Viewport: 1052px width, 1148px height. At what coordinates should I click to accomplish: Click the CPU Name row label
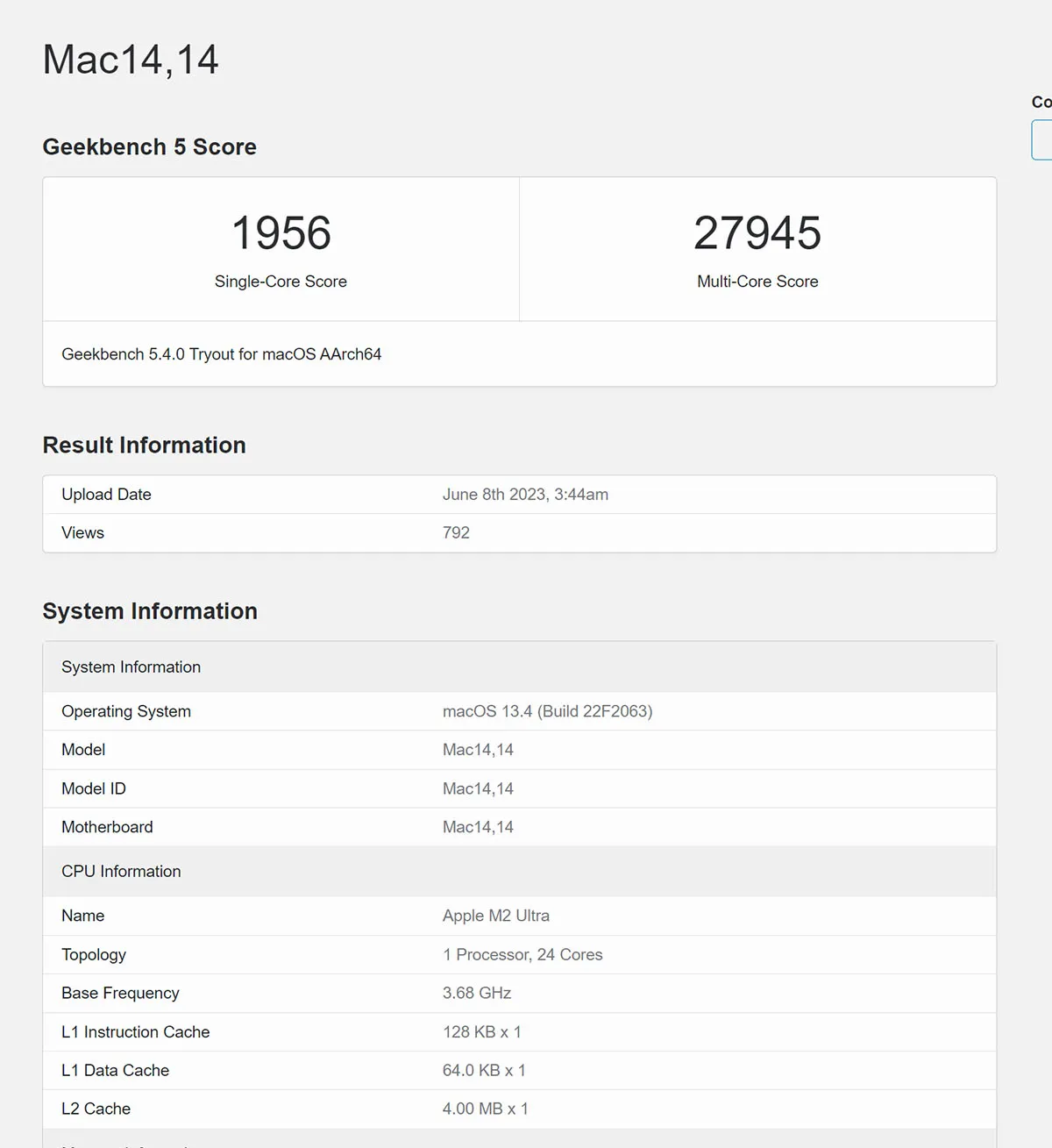[x=83, y=916]
